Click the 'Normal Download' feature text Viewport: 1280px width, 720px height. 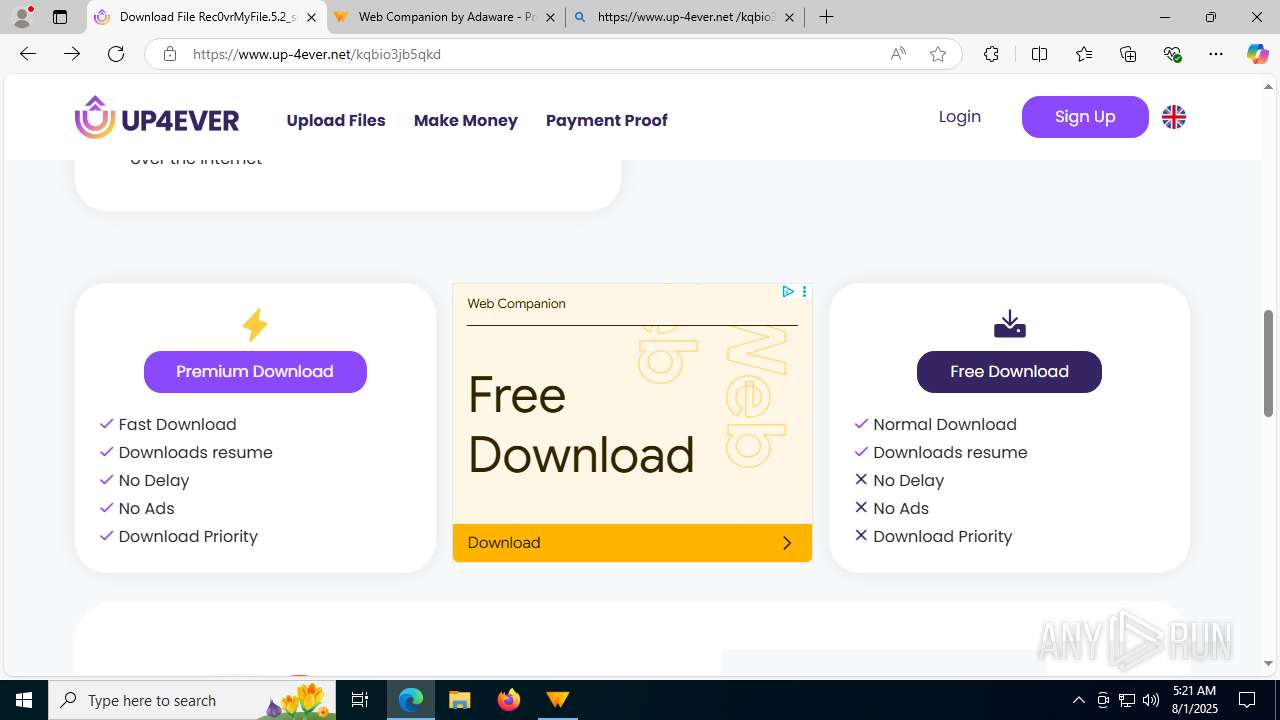pyautogui.click(x=945, y=425)
